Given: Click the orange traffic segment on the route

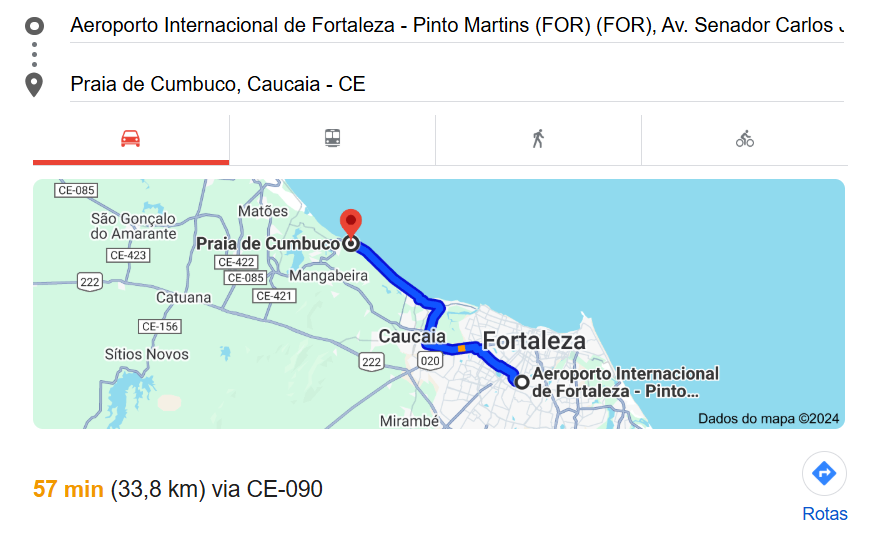Looking at the screenshot, I should tap(461, 348).
